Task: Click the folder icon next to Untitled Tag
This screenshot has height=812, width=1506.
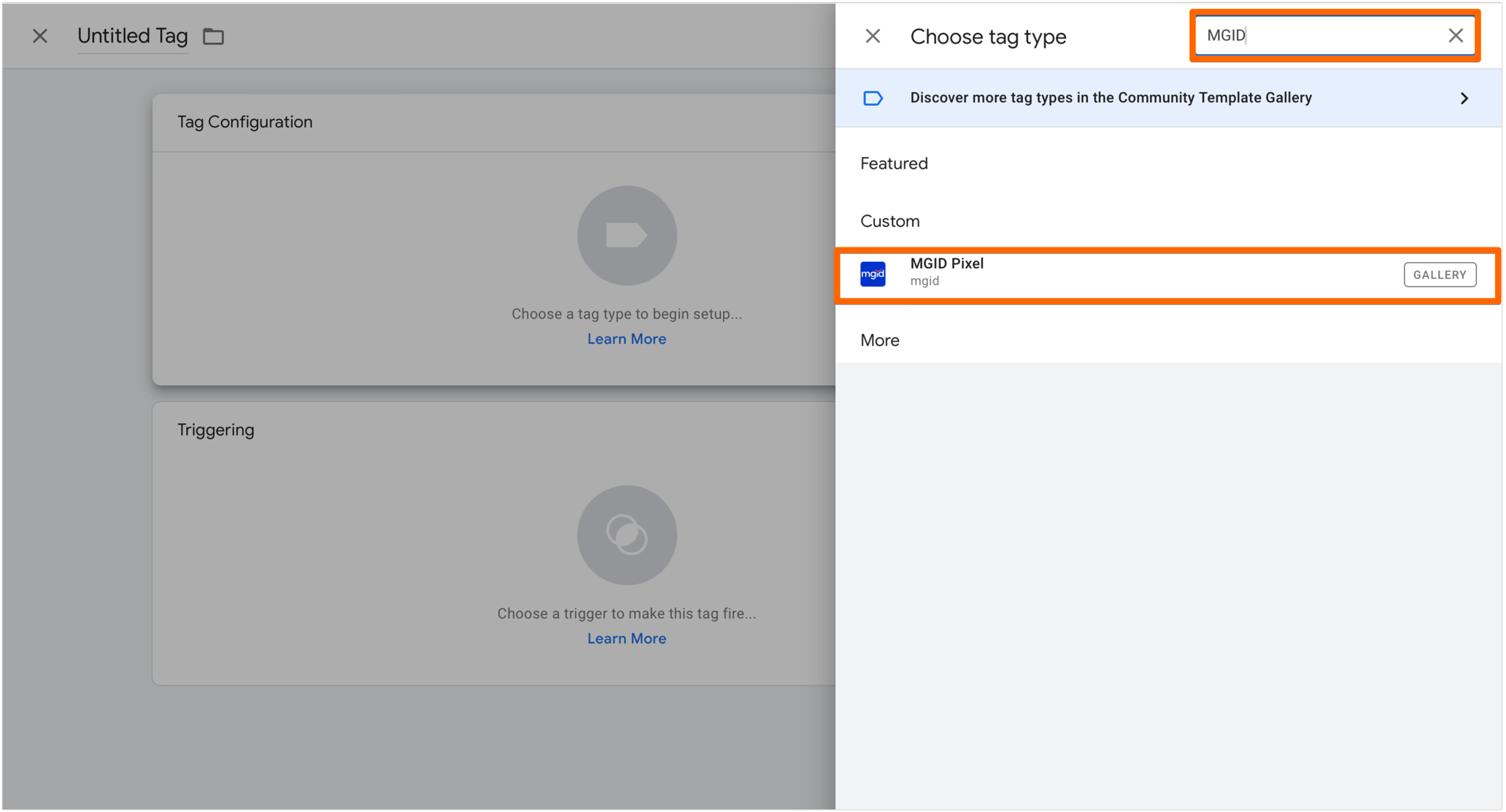Action: pos(212,36)
